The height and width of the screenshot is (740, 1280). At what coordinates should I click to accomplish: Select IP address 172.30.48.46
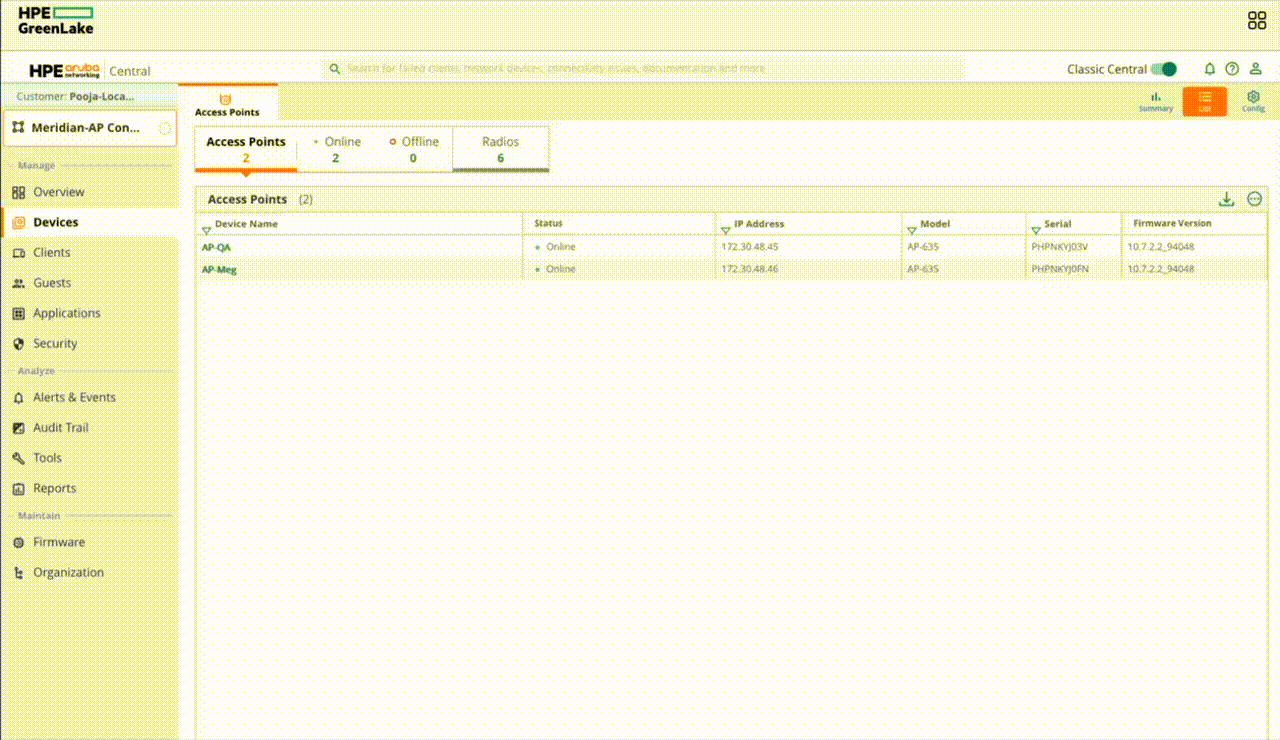[x=750, y=269]
